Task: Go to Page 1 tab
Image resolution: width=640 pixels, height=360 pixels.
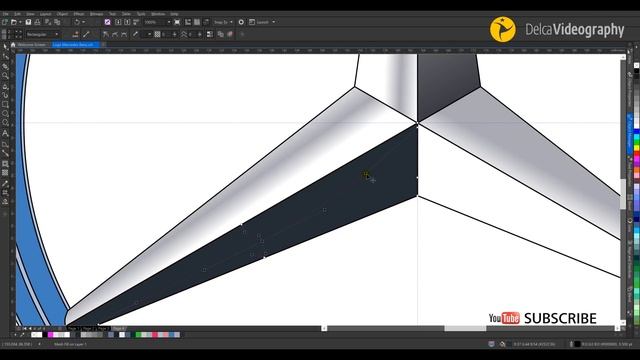Action: [x=73, y=328]
